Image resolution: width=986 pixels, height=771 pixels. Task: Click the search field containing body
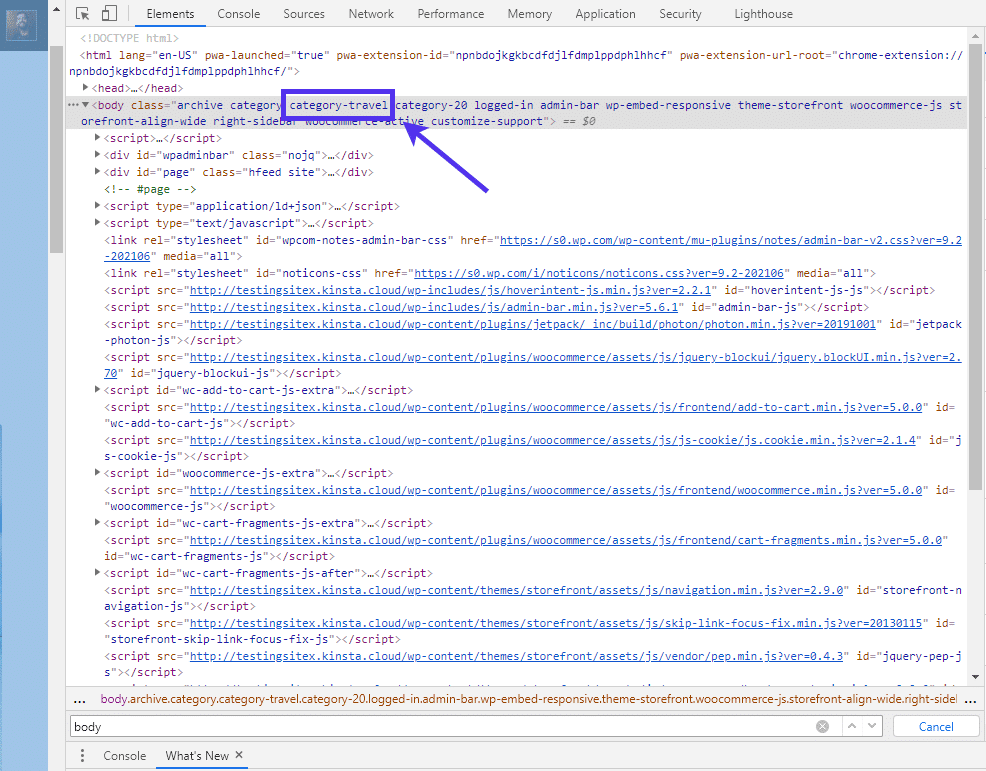(x=440, y=727)
